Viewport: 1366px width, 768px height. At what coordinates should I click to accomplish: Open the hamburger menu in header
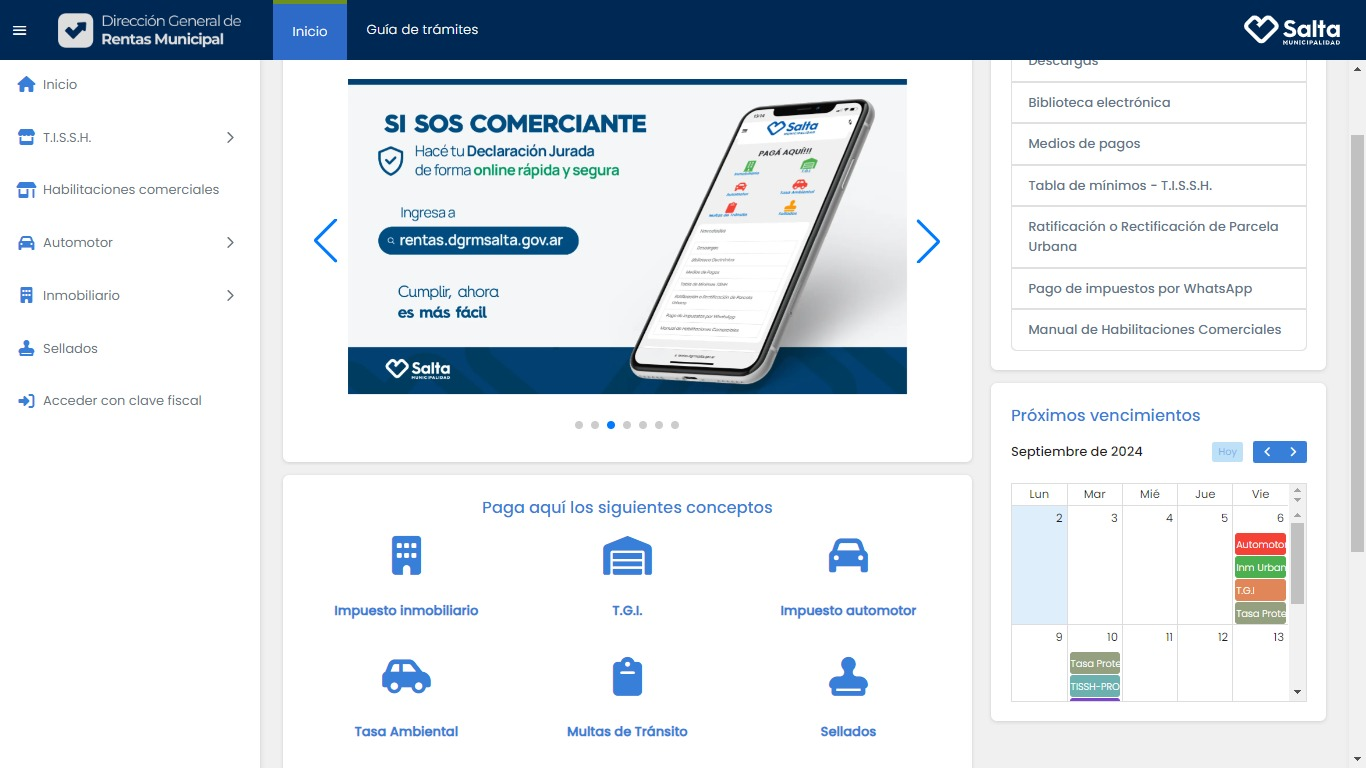[x=19, y=30]
